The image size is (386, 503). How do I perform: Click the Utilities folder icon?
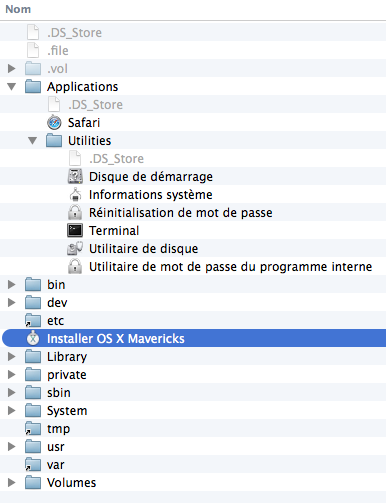(x=54, y=141)
